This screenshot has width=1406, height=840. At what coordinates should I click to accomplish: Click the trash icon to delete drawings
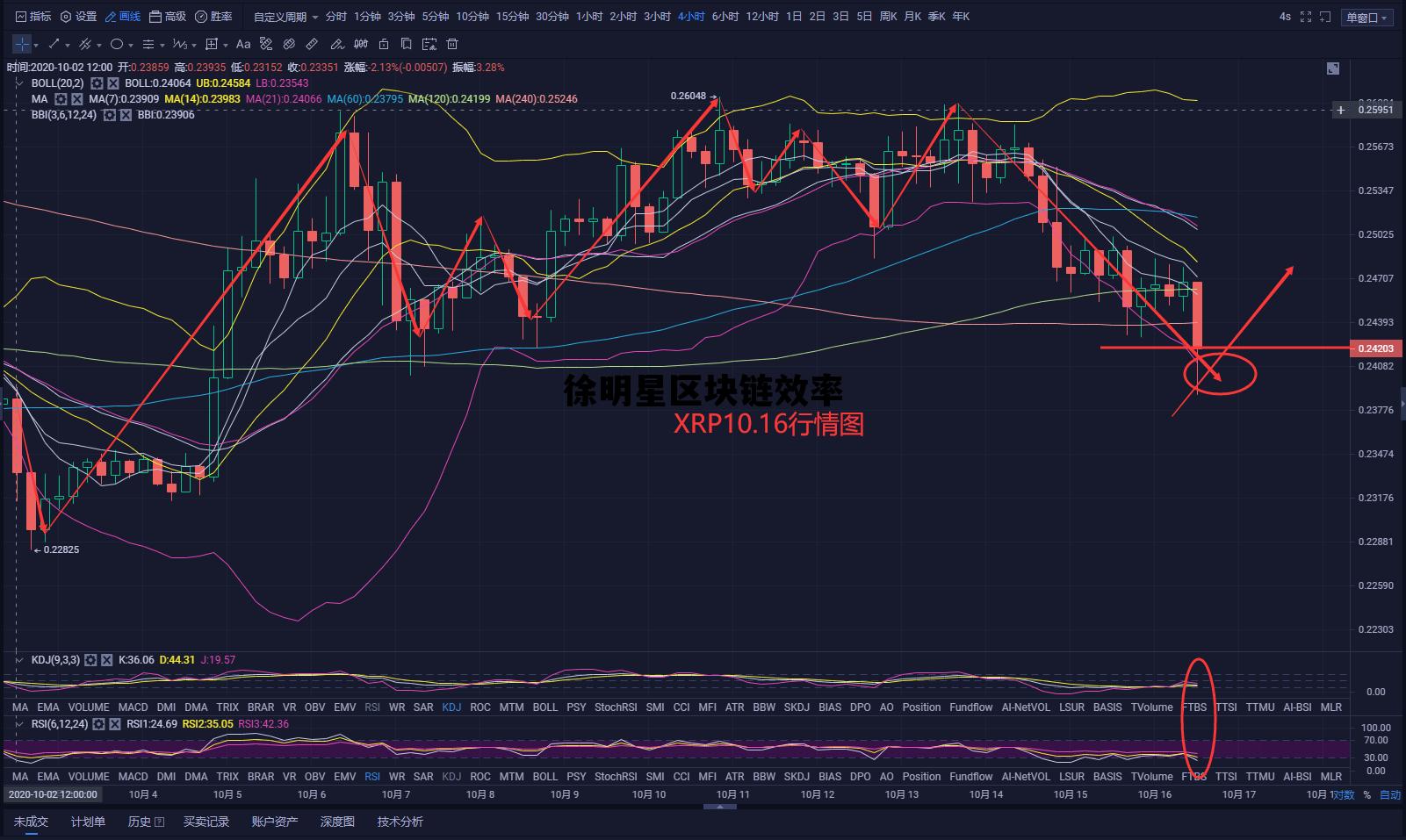(x=452, y=44)
